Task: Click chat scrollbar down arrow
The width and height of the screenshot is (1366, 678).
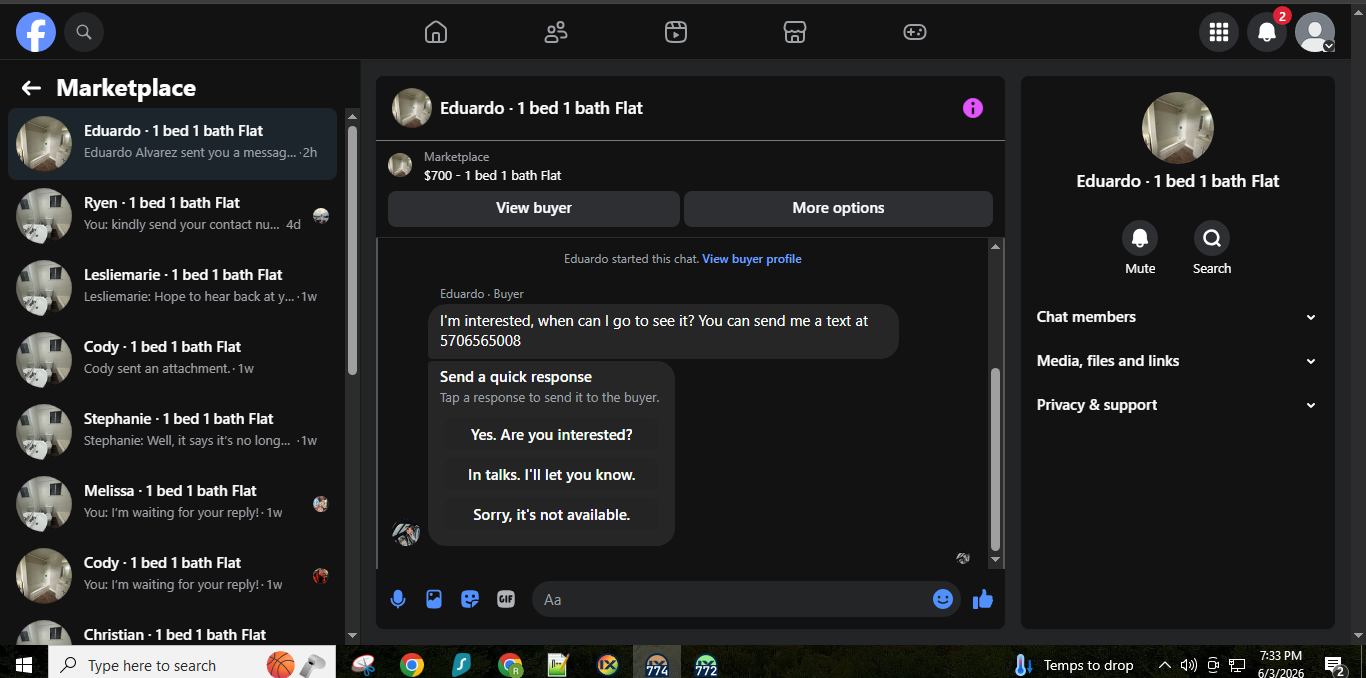Action: [x=995, y=559]
